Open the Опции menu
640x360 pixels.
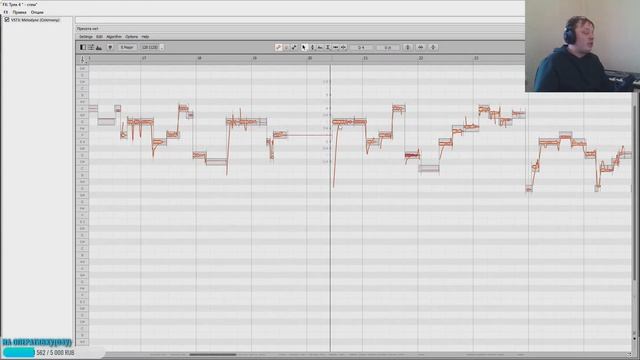[x=37, y=12]
